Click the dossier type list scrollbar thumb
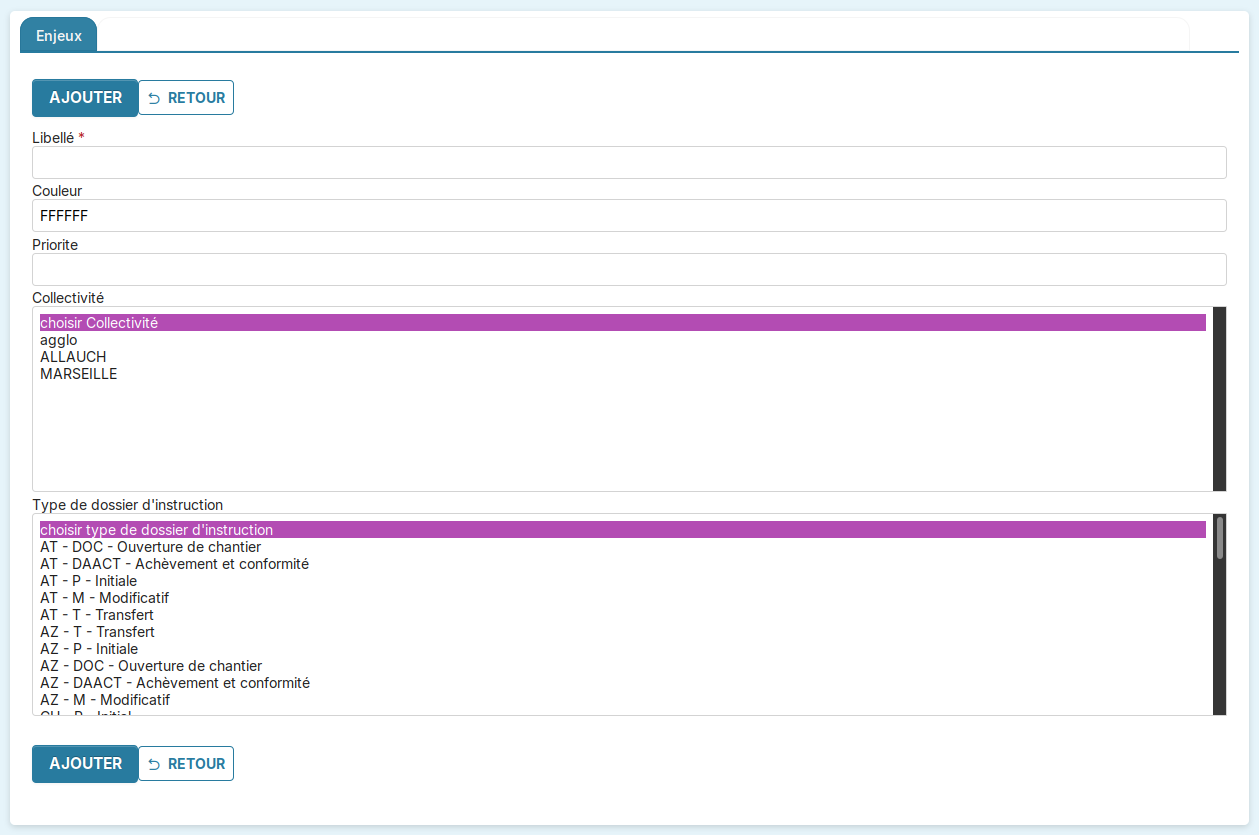 (1219, 538)
